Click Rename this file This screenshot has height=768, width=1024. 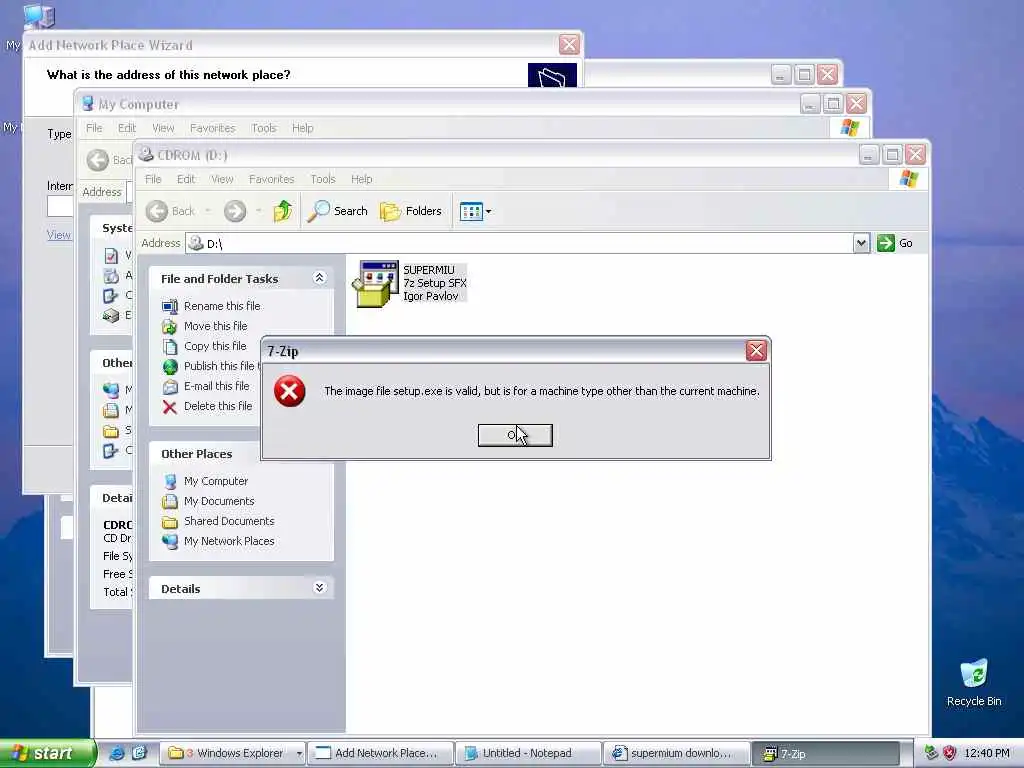coord(222,306)
